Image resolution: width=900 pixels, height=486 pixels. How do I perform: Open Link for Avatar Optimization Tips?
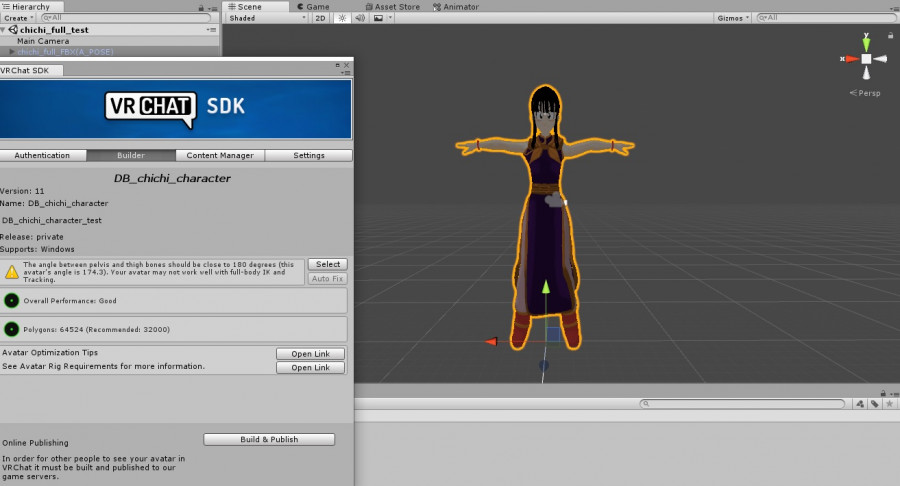click(311, 353)
